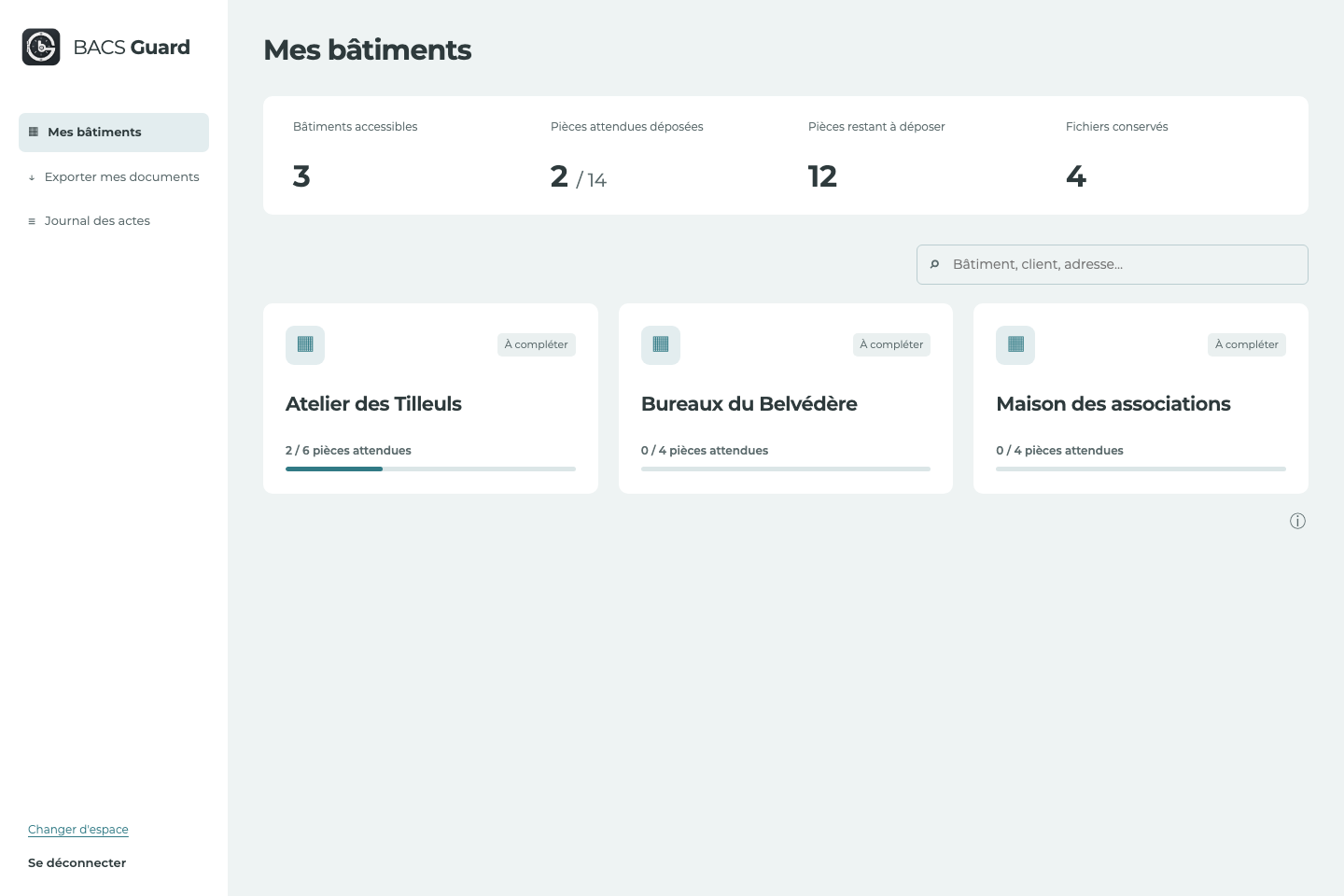Click the search magnifier icon

click(934, 264)
